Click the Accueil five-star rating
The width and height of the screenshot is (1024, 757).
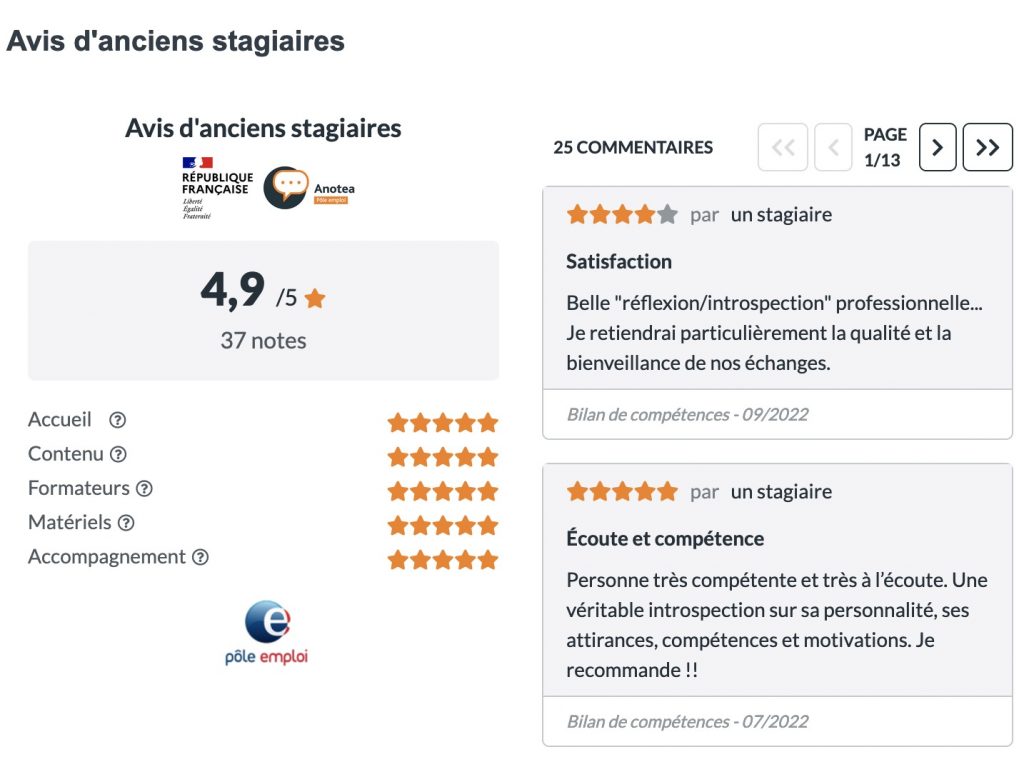[x=443, y=423]
